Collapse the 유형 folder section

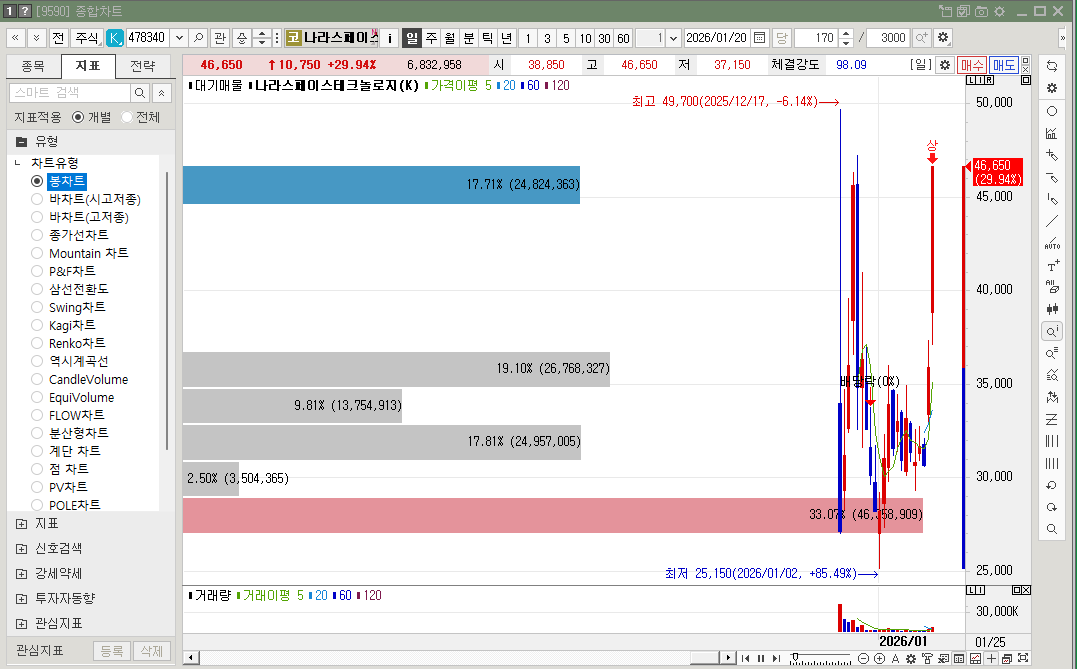click(21, 141)
